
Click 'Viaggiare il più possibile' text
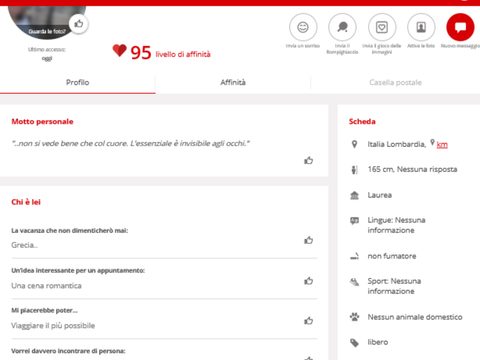click(x=53, y=325)
